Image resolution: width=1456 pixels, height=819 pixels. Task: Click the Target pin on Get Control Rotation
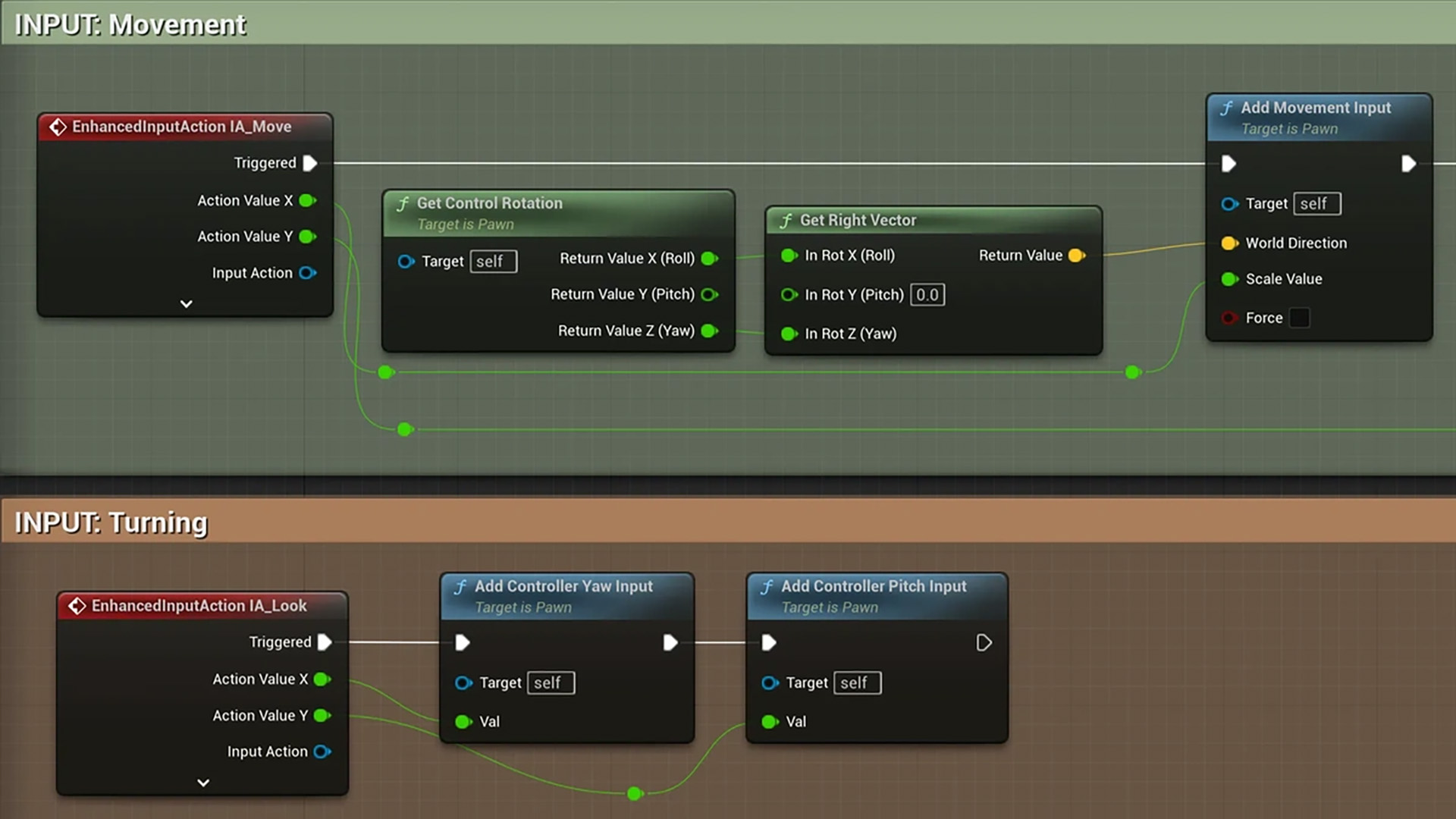(406, 261)
